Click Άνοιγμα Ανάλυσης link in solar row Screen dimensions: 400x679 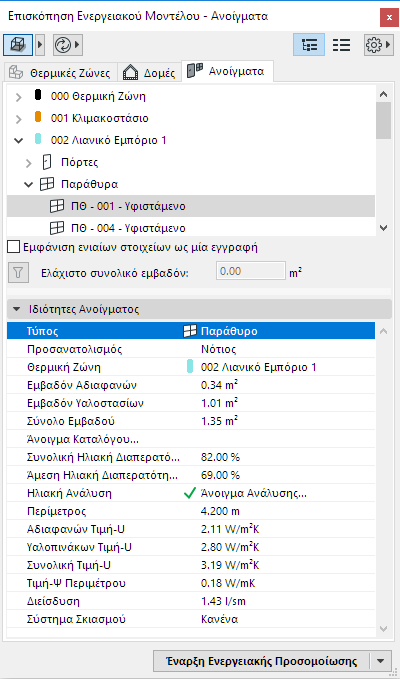tap(254, 493)
